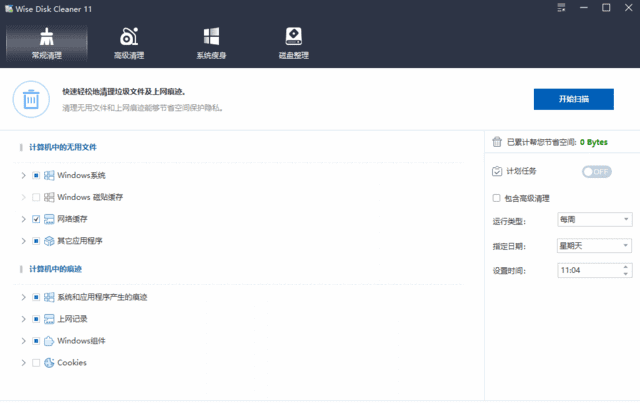Turn on the 计划任务 toggle switch

596,171
